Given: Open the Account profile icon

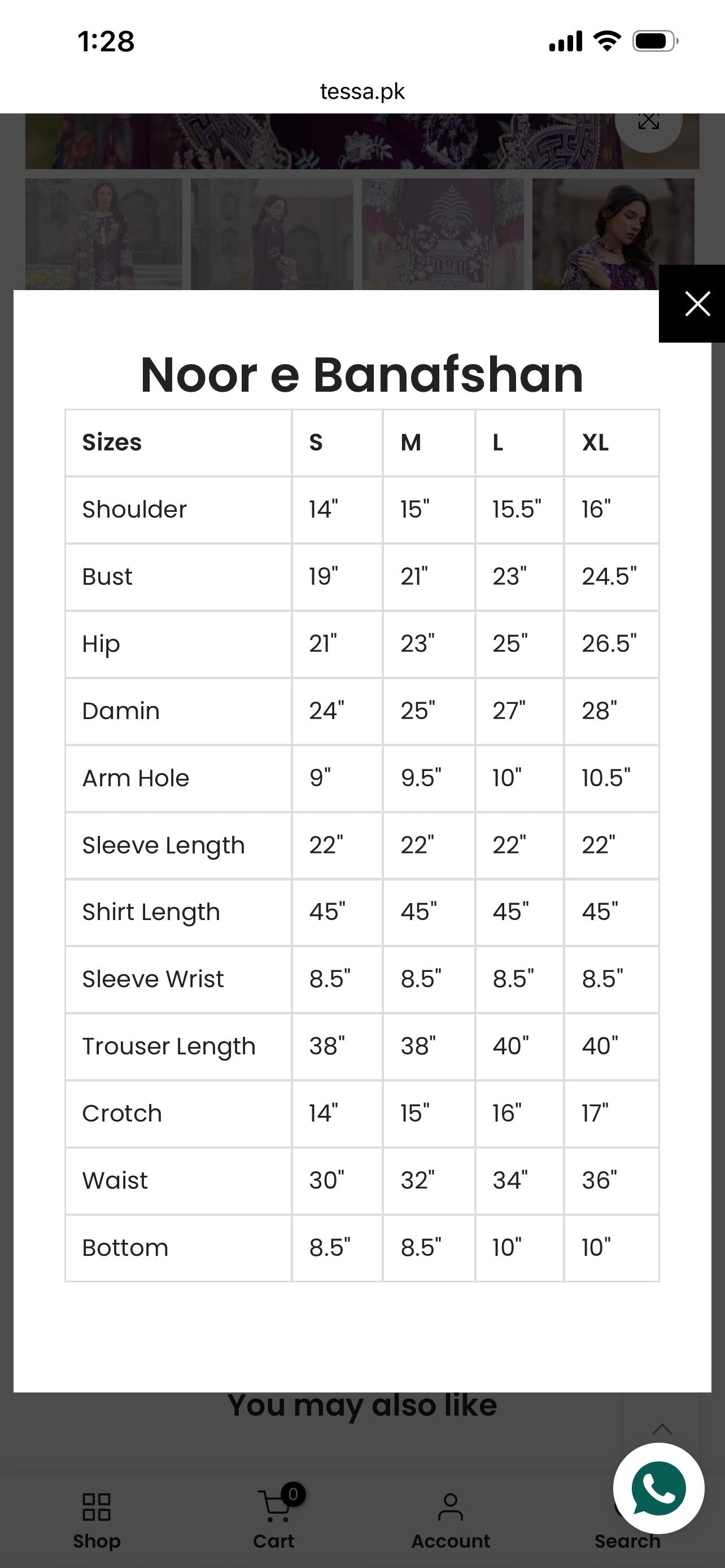Looking at the screenshot, I should pyautogui.click(x=451, y=1506).
